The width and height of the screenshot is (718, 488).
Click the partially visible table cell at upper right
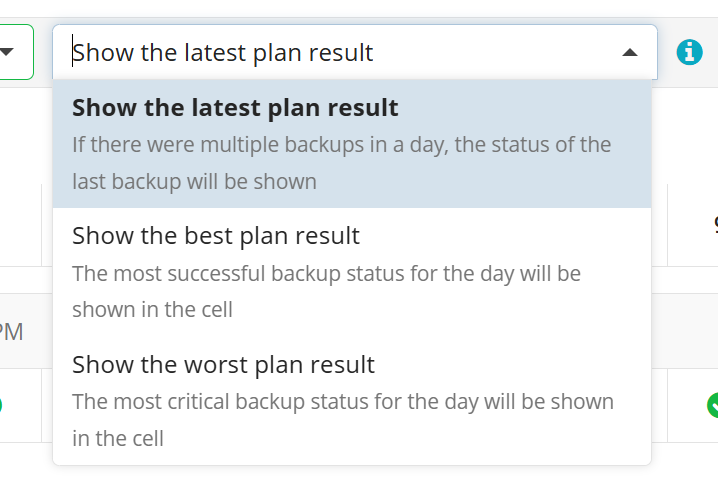(693, 225)
